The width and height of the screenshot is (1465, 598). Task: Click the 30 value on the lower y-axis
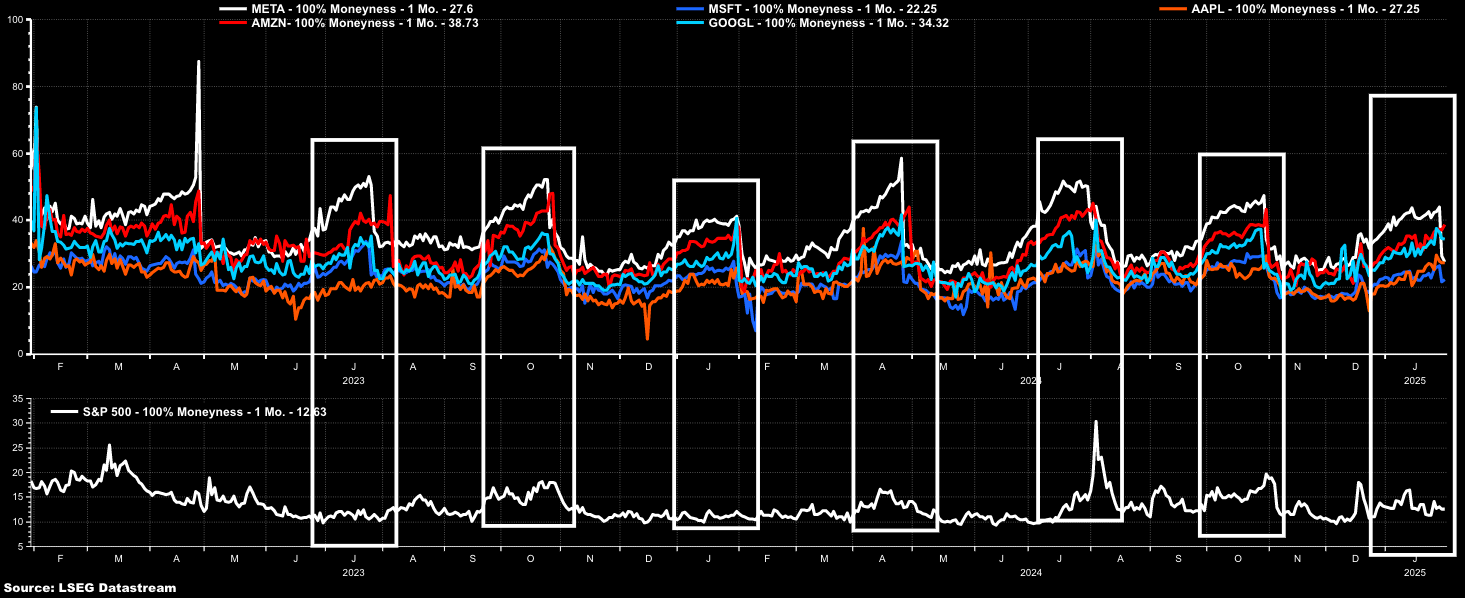(19, 423)
